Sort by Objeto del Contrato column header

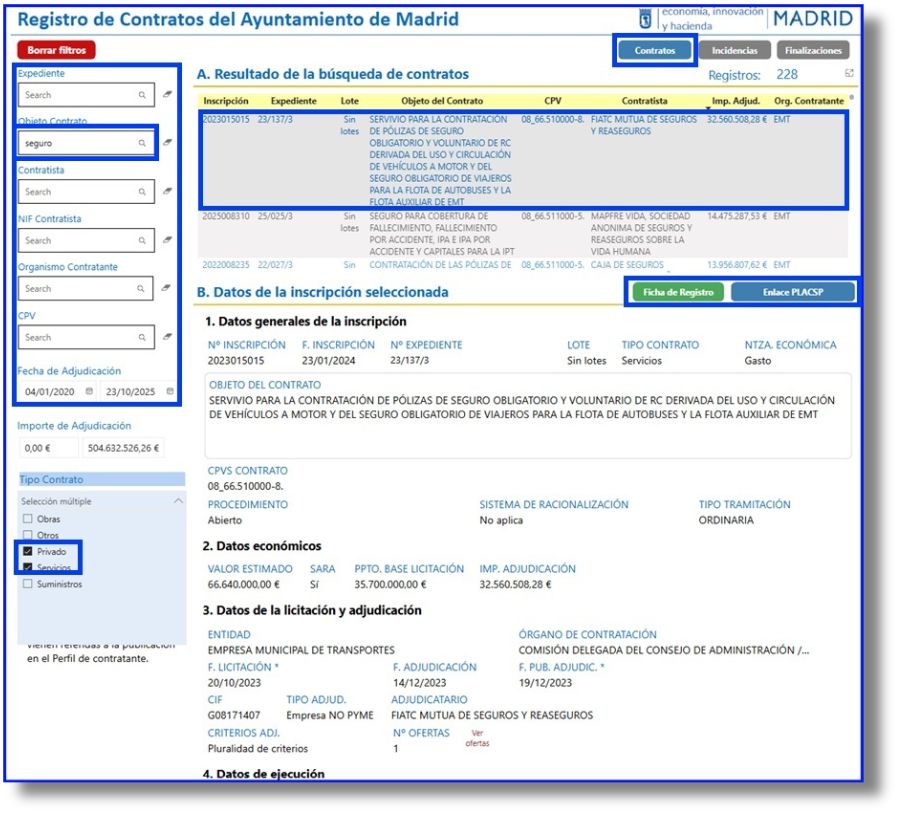442,101
